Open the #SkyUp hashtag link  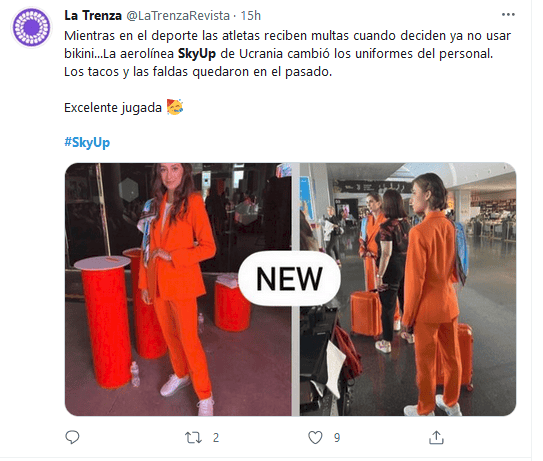coord(87,142)
